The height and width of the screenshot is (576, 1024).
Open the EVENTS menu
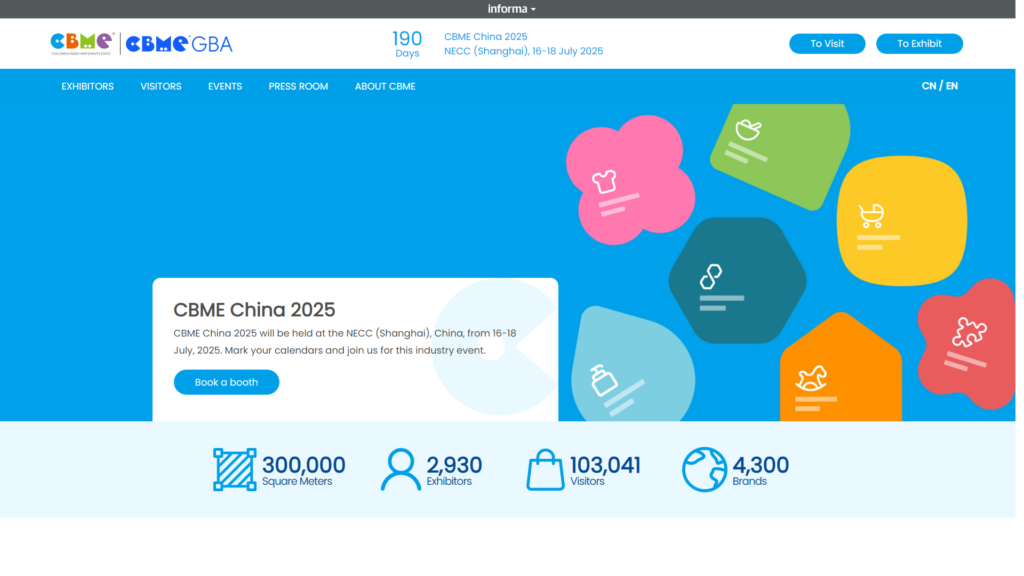[225, 86]
